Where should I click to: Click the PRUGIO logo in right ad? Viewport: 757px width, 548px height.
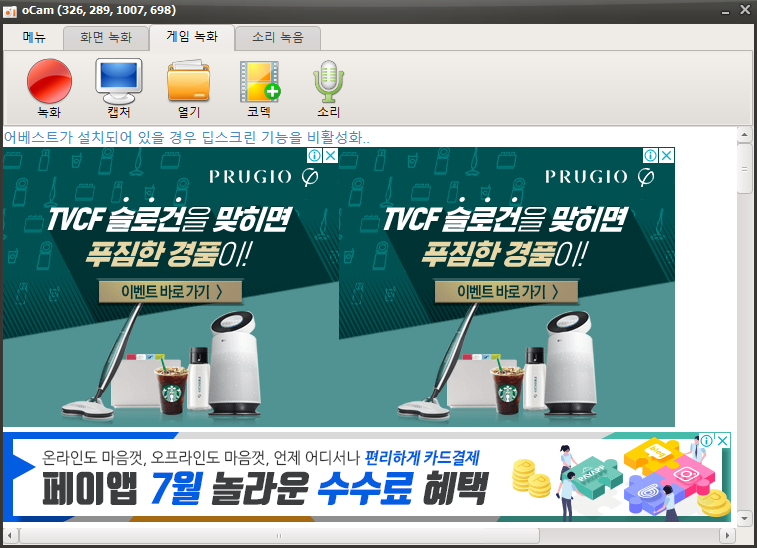600,177
